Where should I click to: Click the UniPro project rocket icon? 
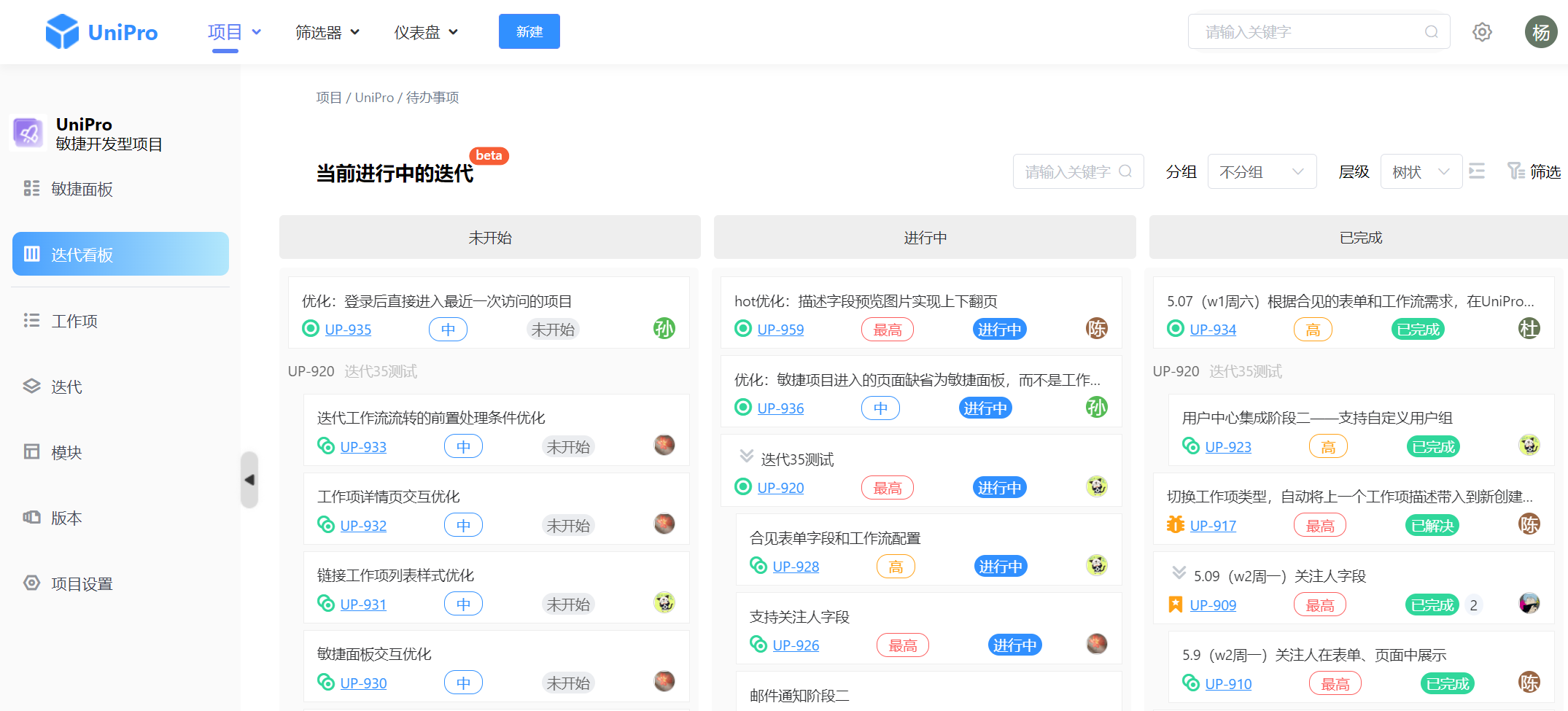coord(28,133)
